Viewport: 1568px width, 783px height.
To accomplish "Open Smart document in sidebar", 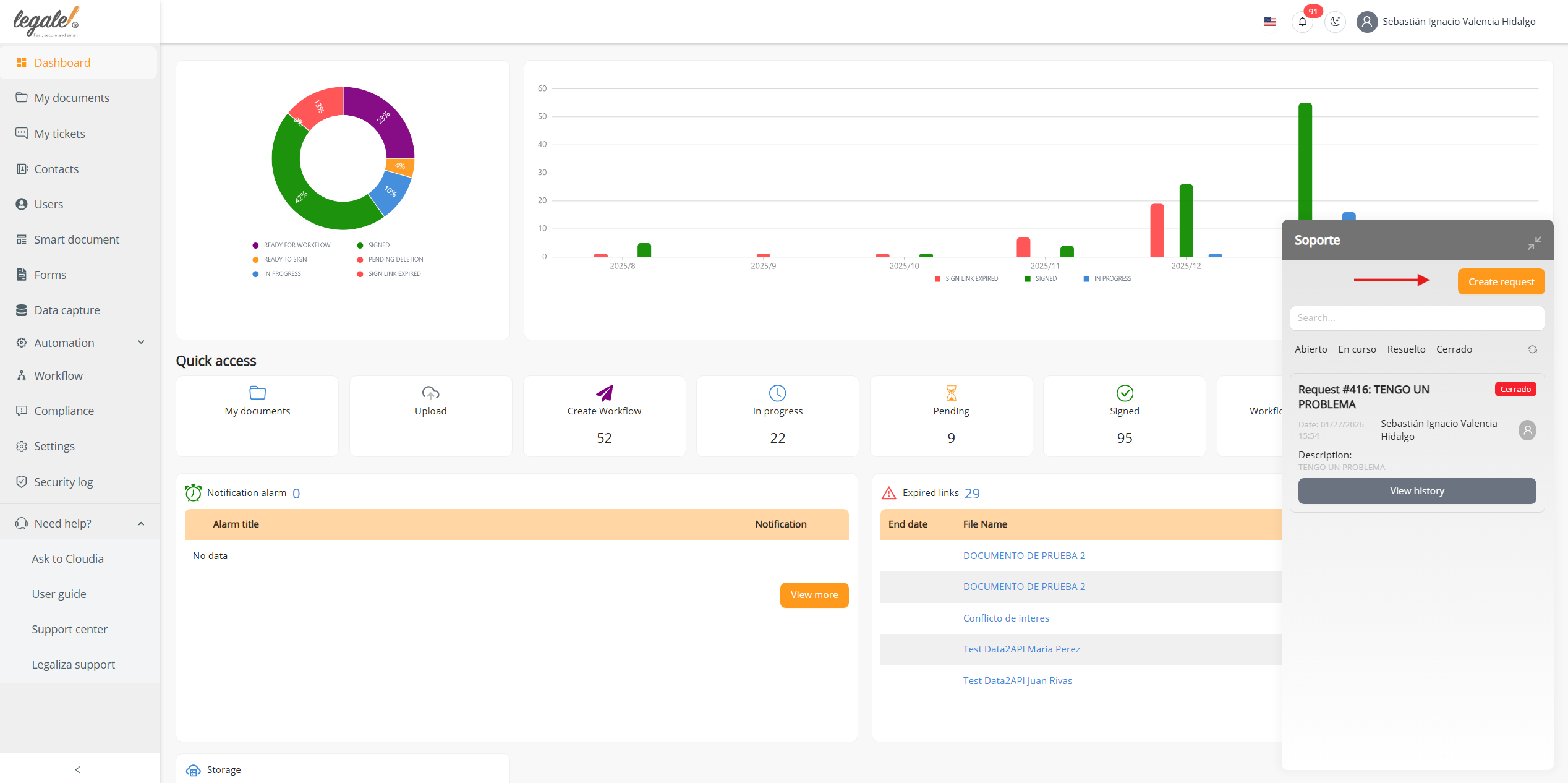I will (x=77, y=239).
